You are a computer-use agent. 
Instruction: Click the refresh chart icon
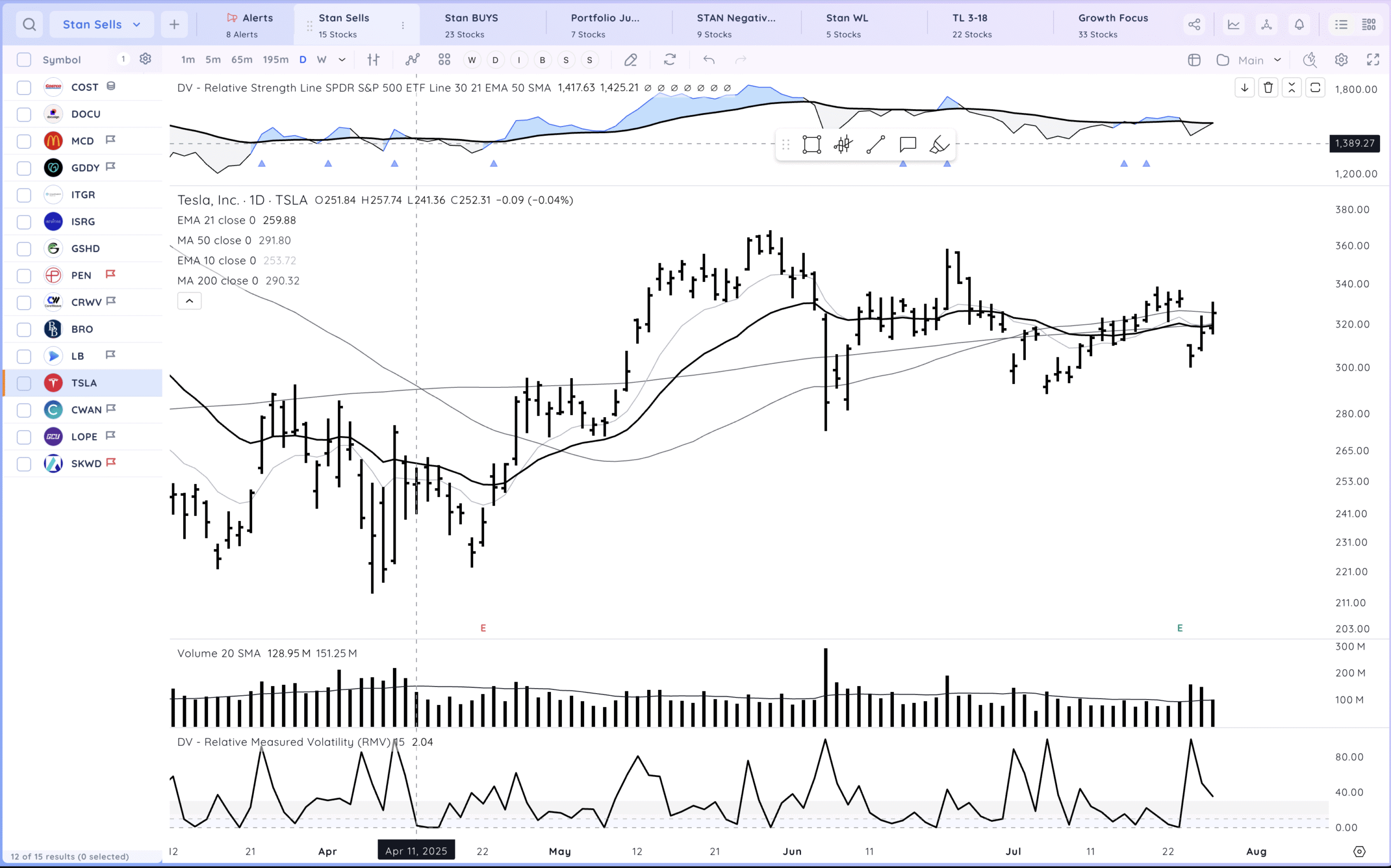[x=669, y=60]
